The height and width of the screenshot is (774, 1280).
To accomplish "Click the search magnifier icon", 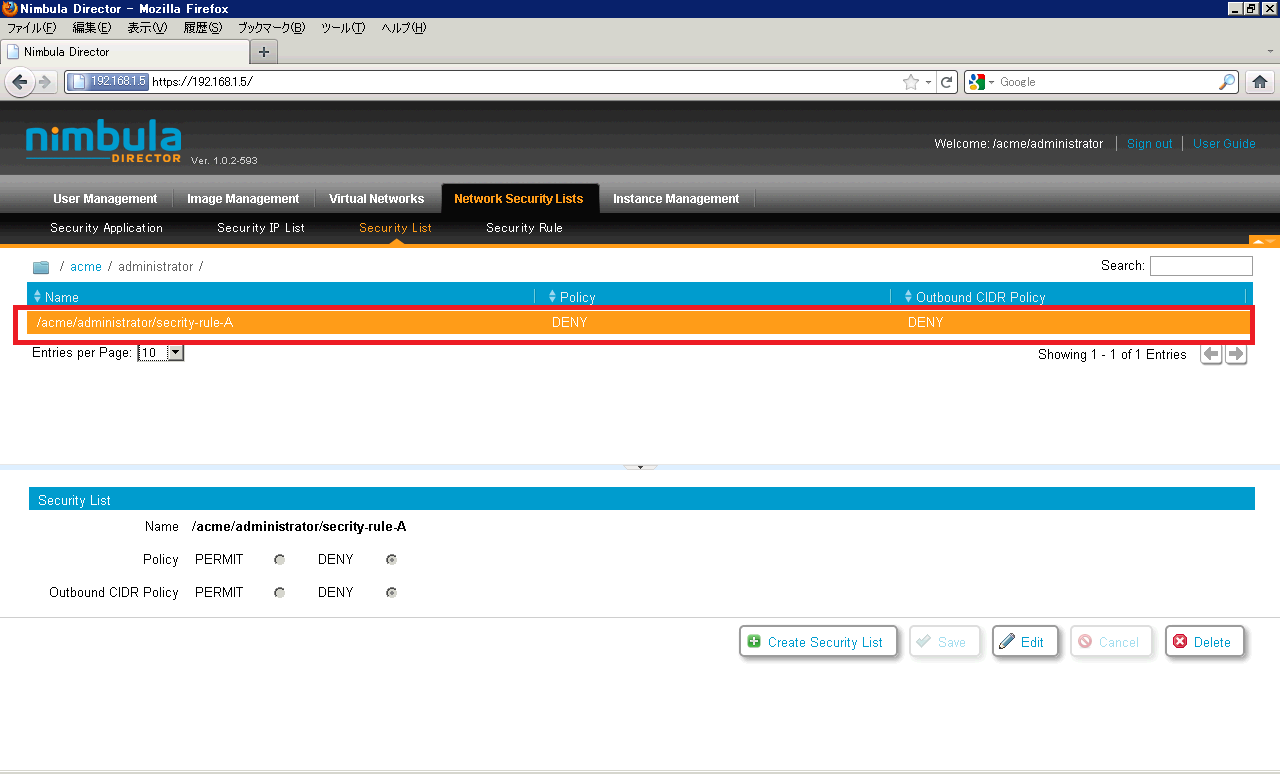I will tap(1227, 82).
